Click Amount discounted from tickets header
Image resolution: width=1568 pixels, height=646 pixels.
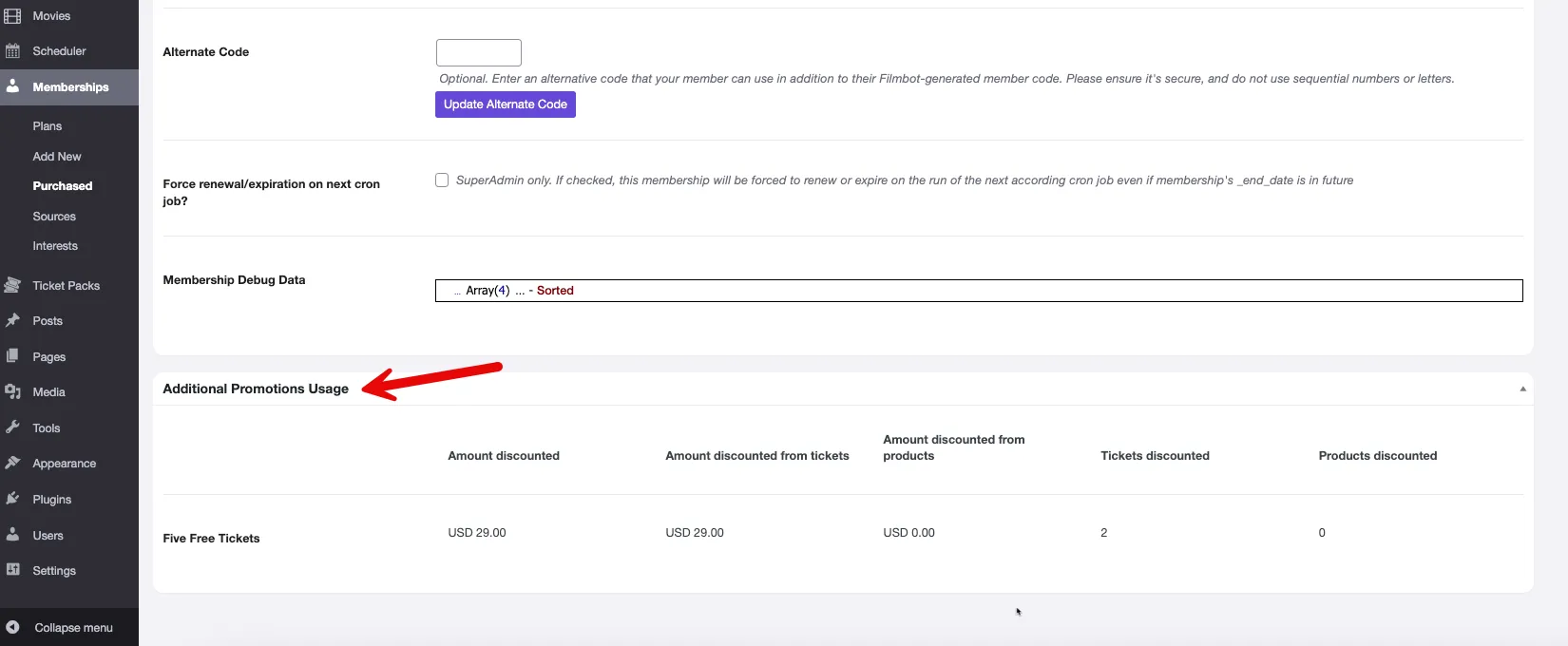tap(757, 456)
